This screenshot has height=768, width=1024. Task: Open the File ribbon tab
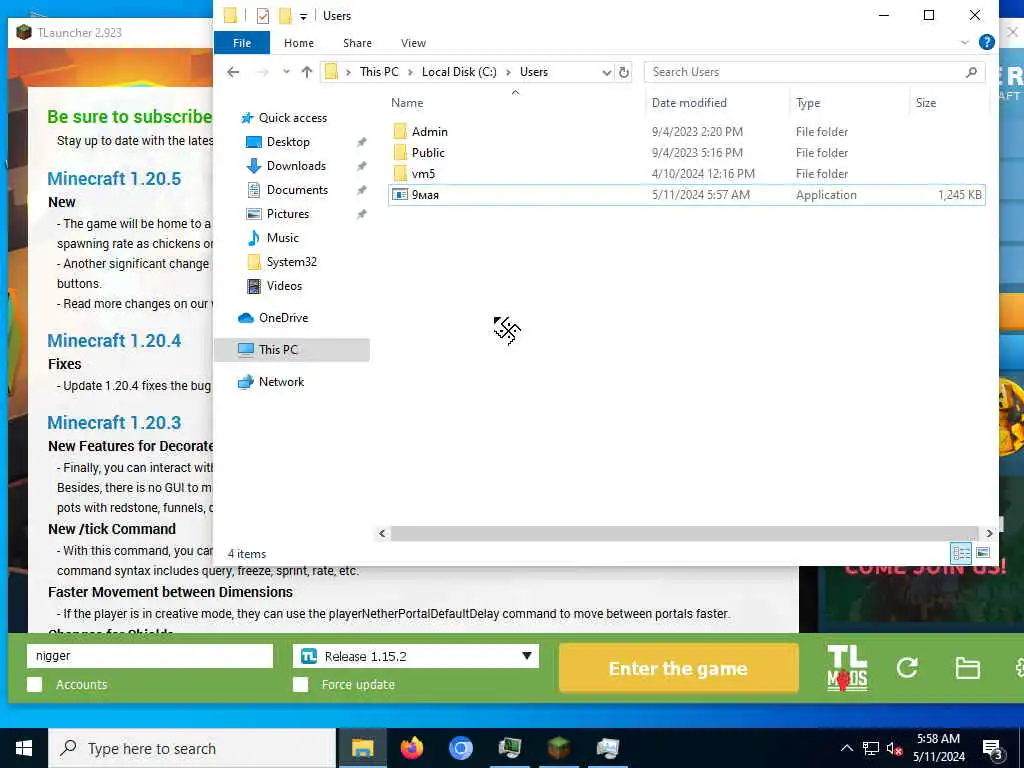point(242,42)
